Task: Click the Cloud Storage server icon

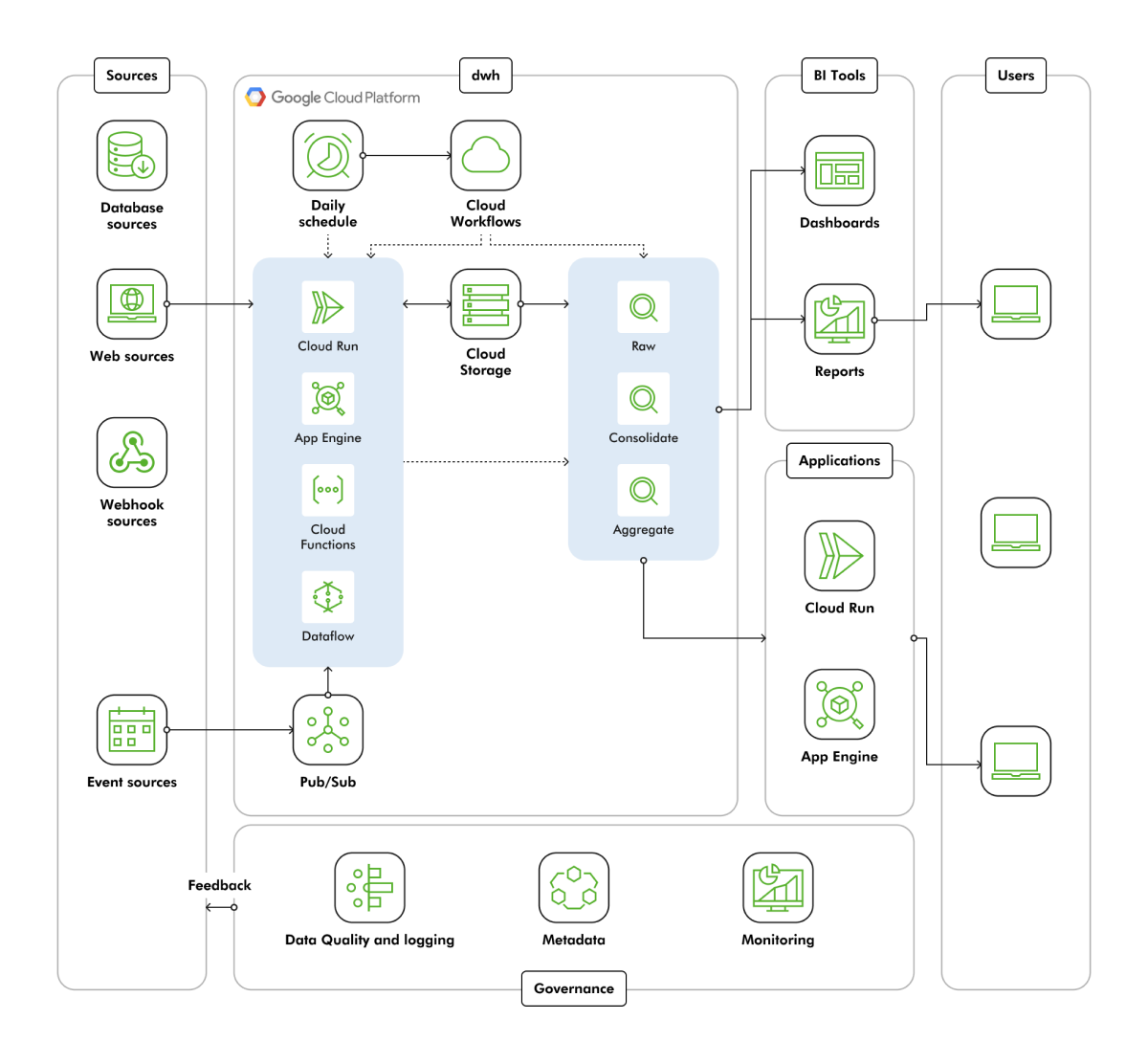Action: (x=486, y=303)
